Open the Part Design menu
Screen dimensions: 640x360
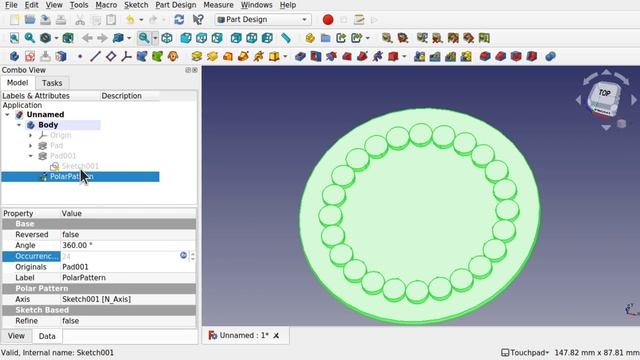click(176, 5)
